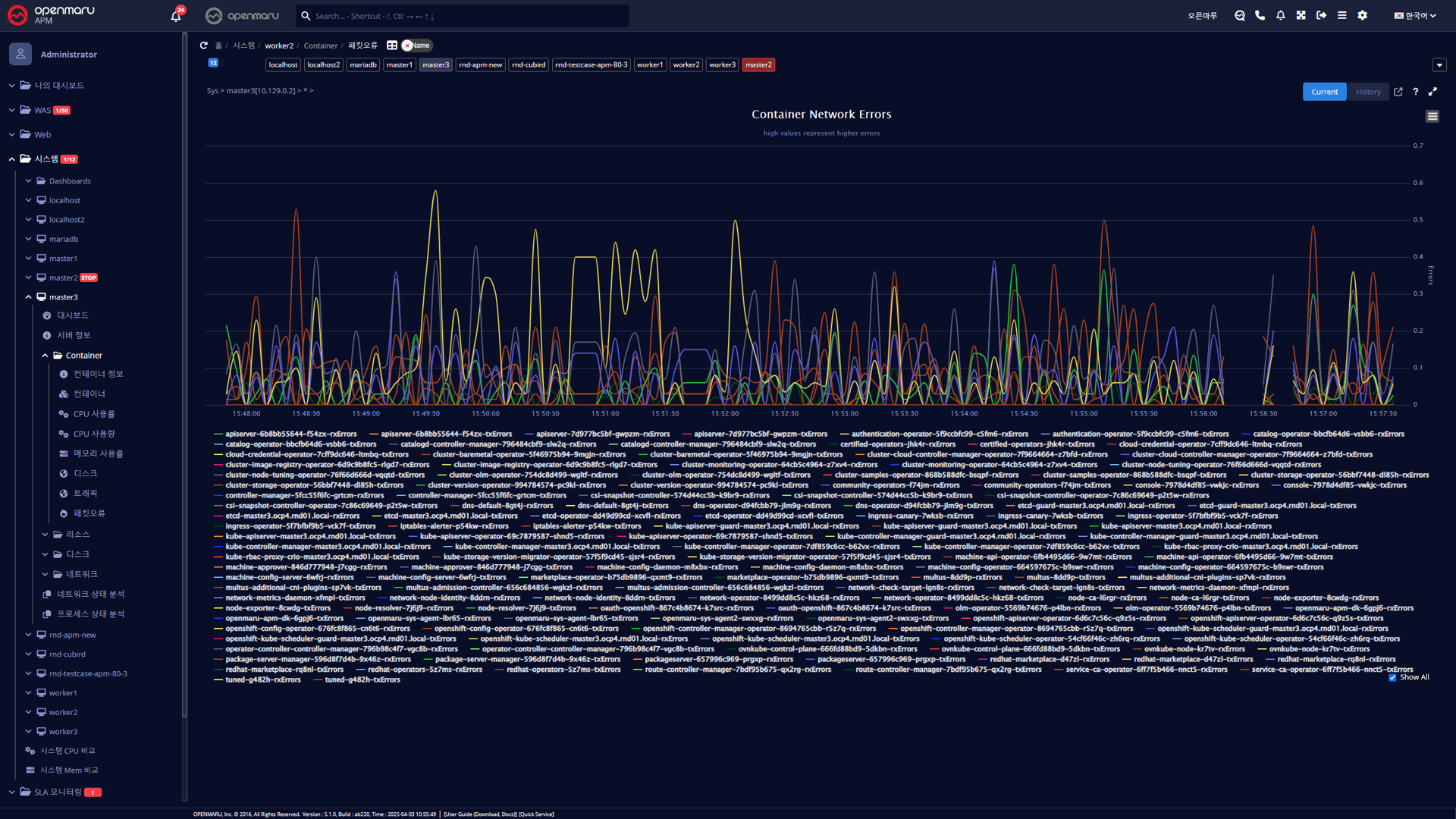This screenshot has height=819, width=1456.
Task: Open the Quick Service footer link
Action: tap(536, 814)
